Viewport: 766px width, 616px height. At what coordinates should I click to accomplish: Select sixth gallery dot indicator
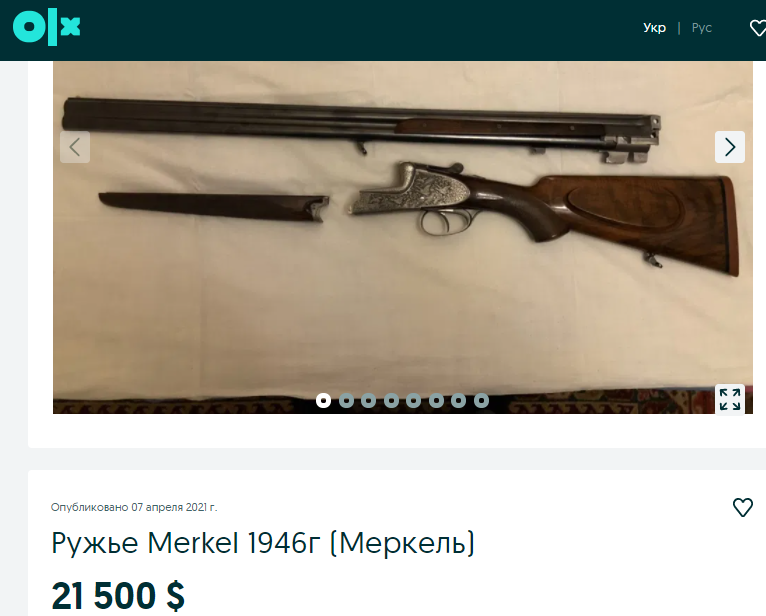click(x=436, y=401)
